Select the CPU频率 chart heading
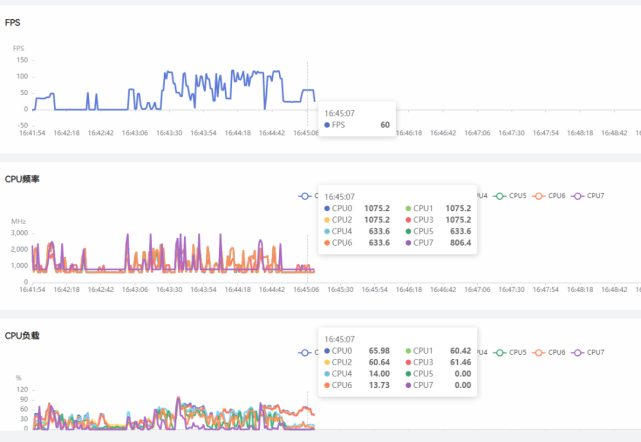641x442 pixels. pos(22,179)
